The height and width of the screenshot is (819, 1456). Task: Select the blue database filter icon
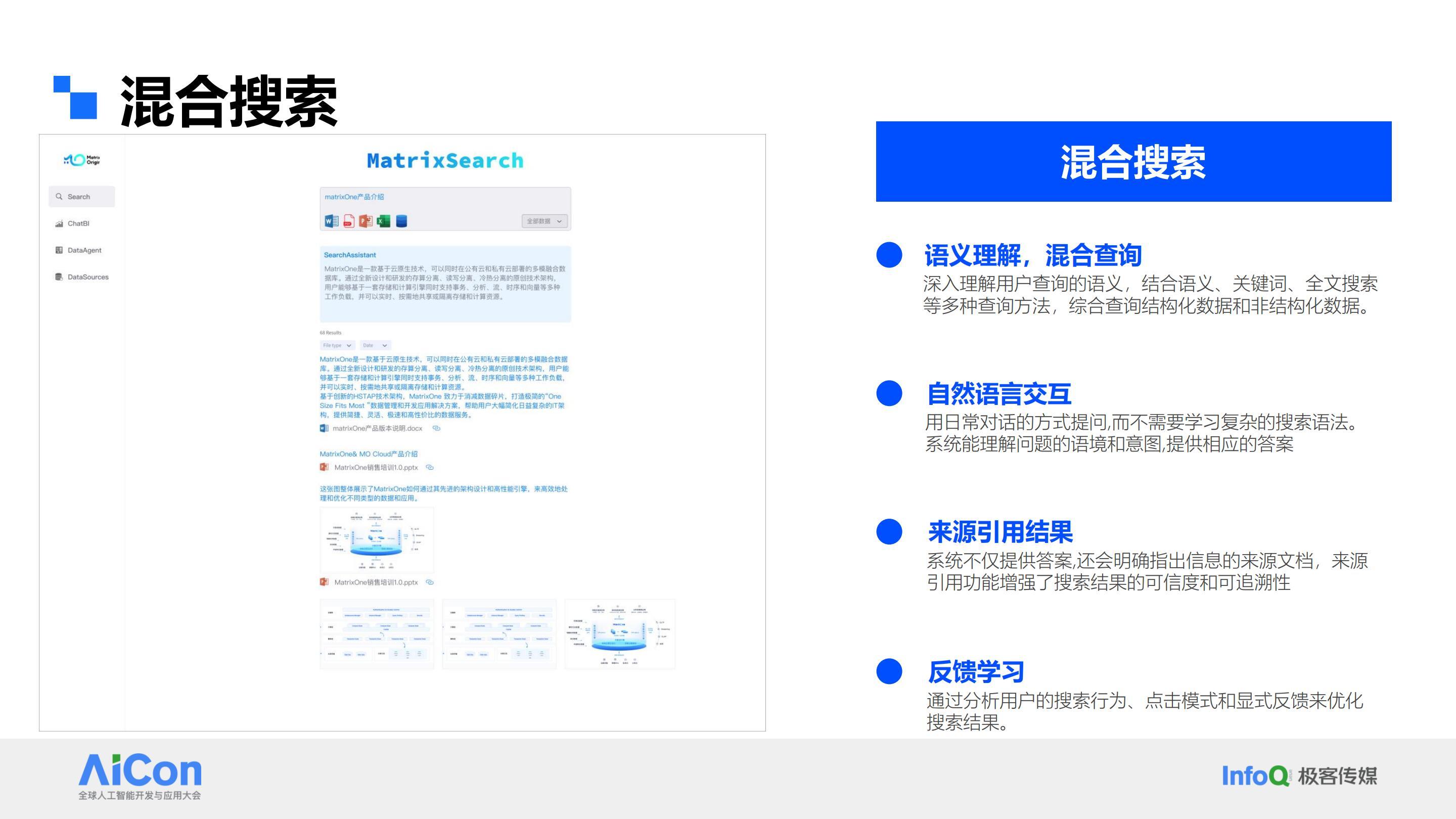(401, 221)
